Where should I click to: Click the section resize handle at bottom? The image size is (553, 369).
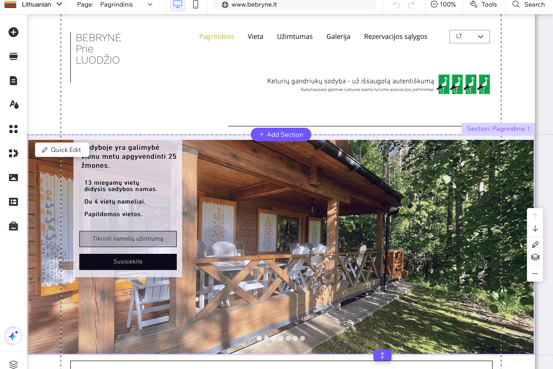pyautogui.click(x=382, y=355)
